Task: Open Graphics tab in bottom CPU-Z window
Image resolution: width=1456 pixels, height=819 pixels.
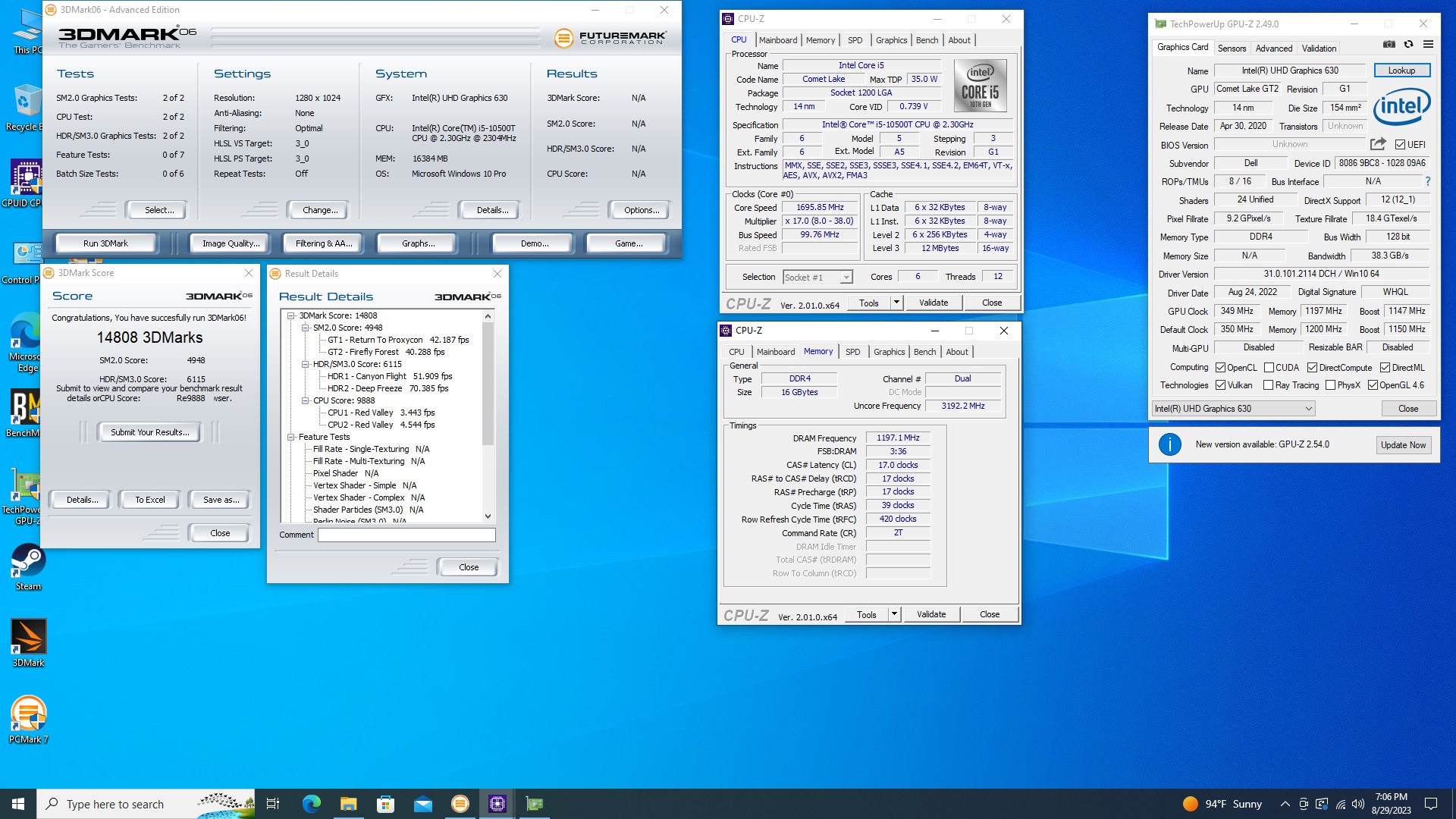Action: tap(889, 352)
